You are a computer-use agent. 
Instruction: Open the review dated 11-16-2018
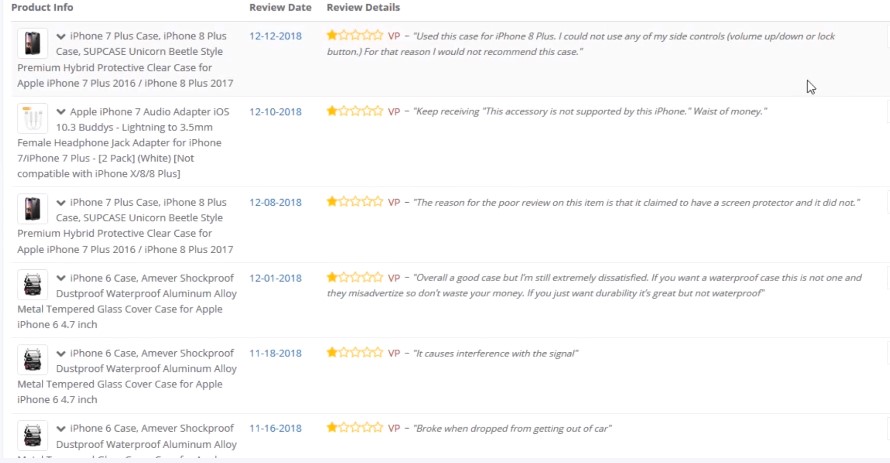275,428
